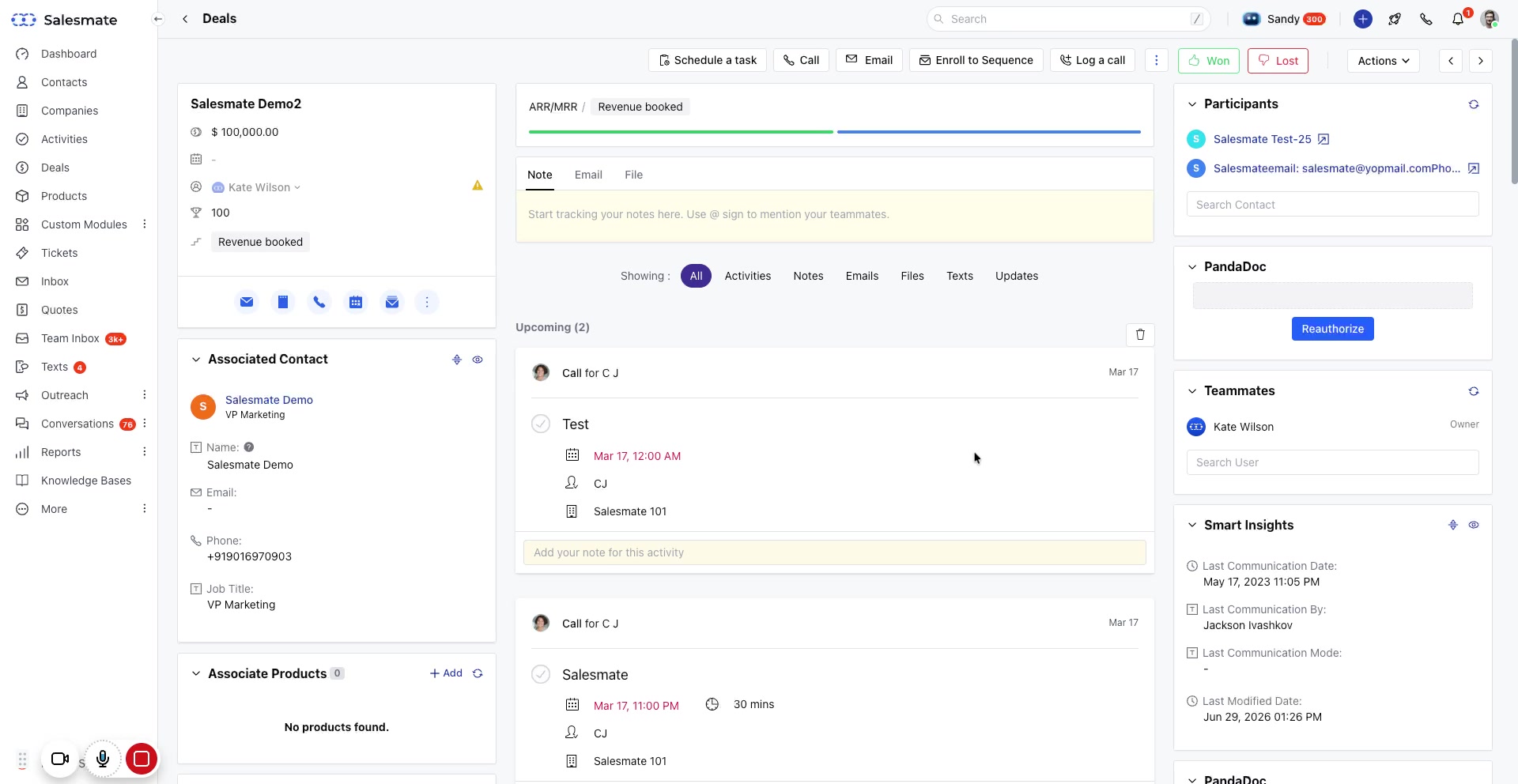The width and height of the screenshot is (1518, 784).
Task: Click the blue quick-add plus icon
Action: (1363, 19)
